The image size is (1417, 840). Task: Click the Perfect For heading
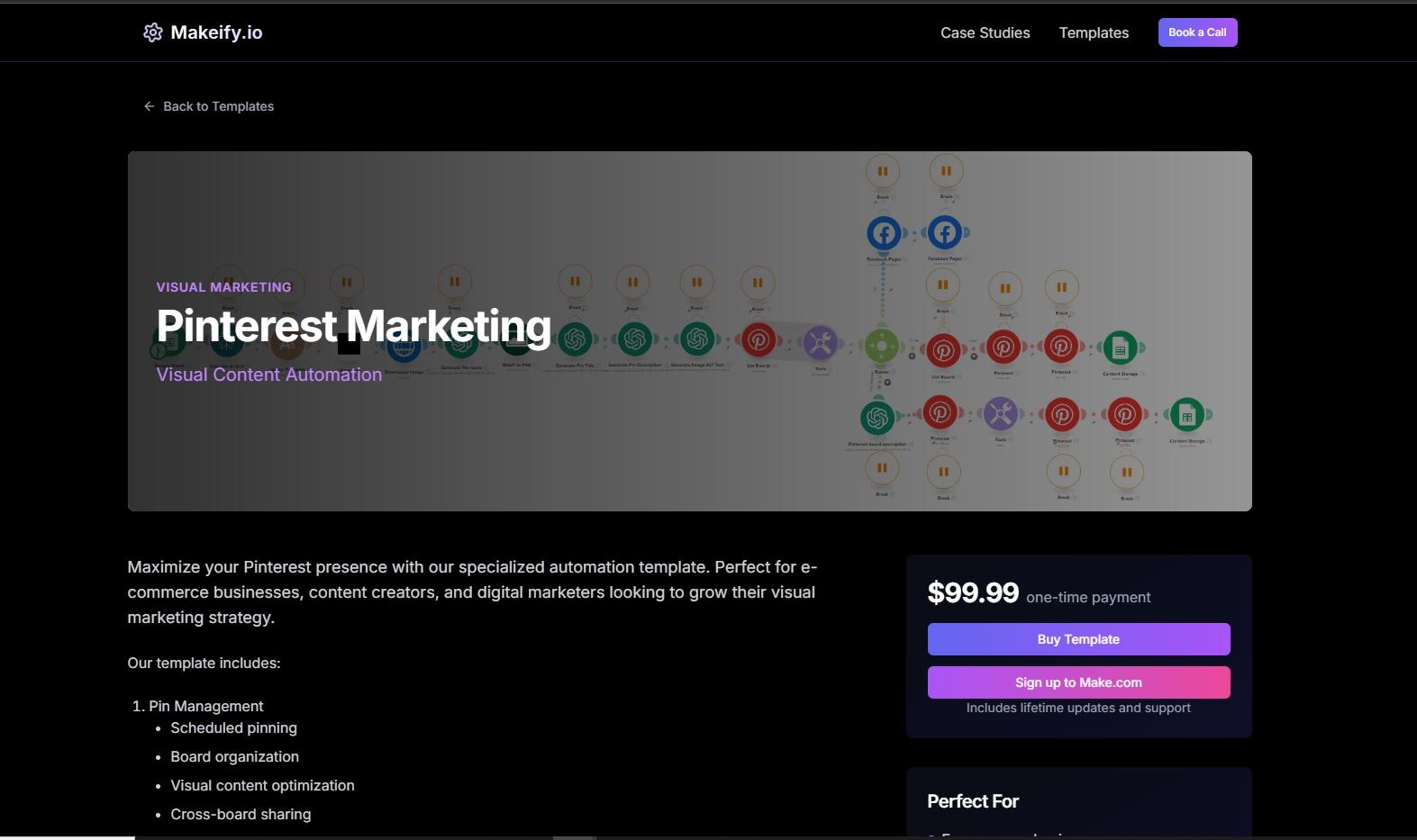pyautogui.click(x=973, y=801)
